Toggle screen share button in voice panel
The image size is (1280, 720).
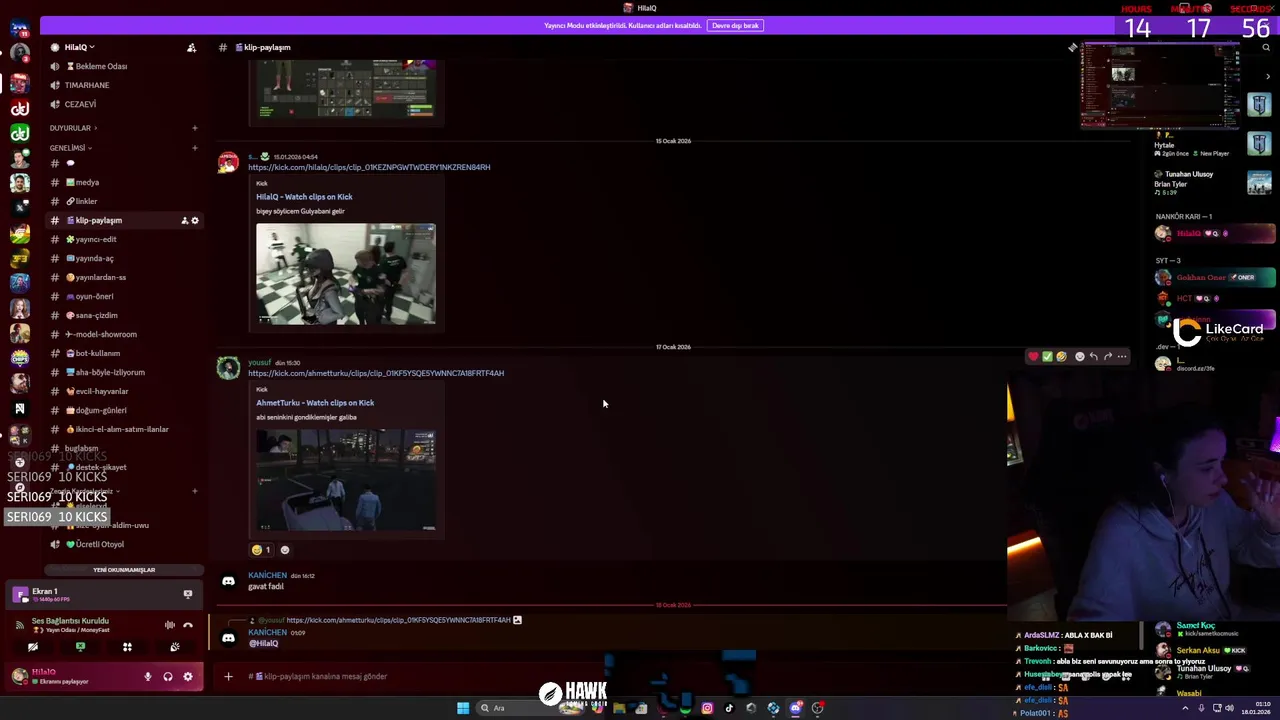click(80, 647)
